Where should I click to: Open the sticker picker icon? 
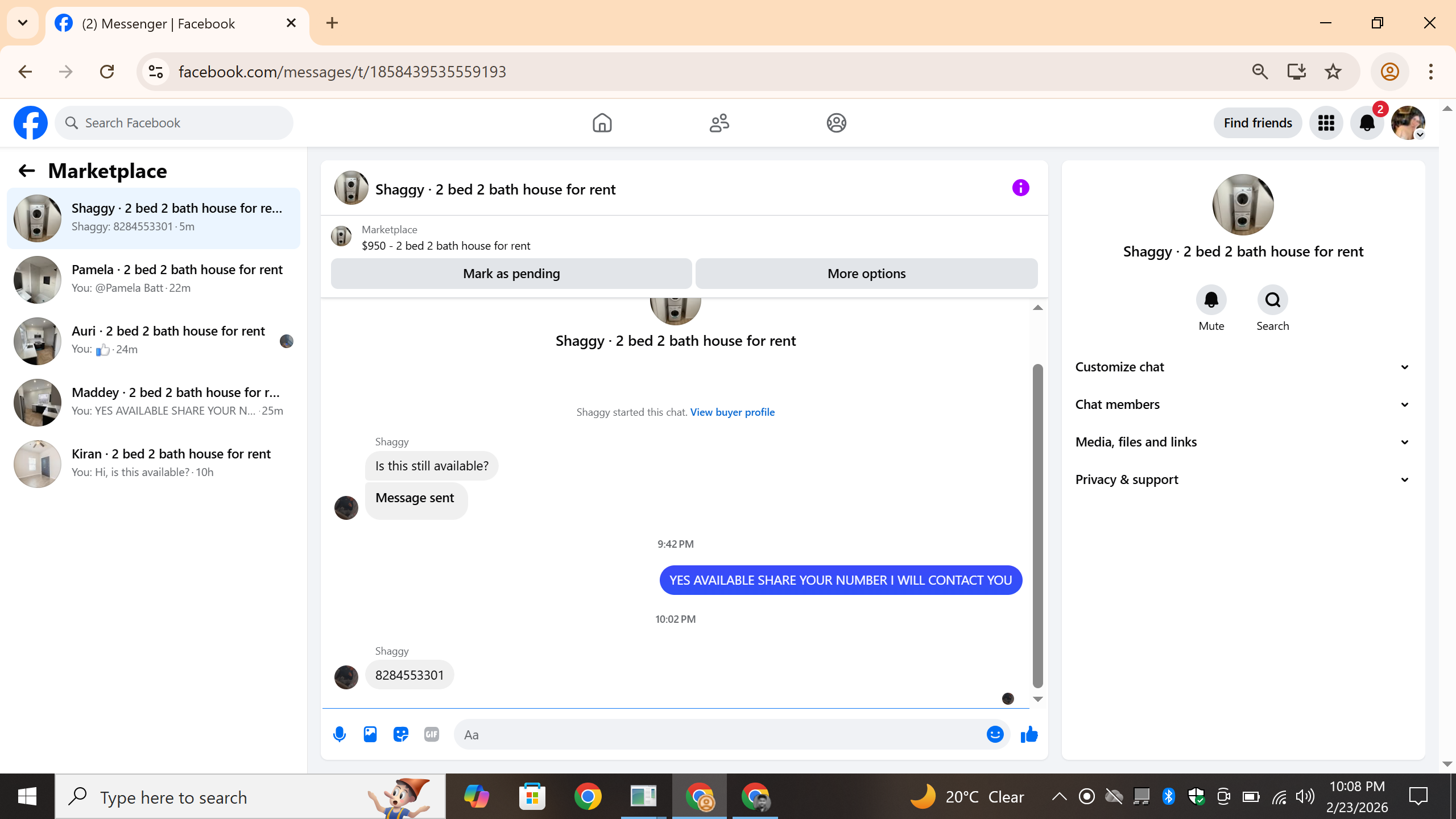coord(401,734)
